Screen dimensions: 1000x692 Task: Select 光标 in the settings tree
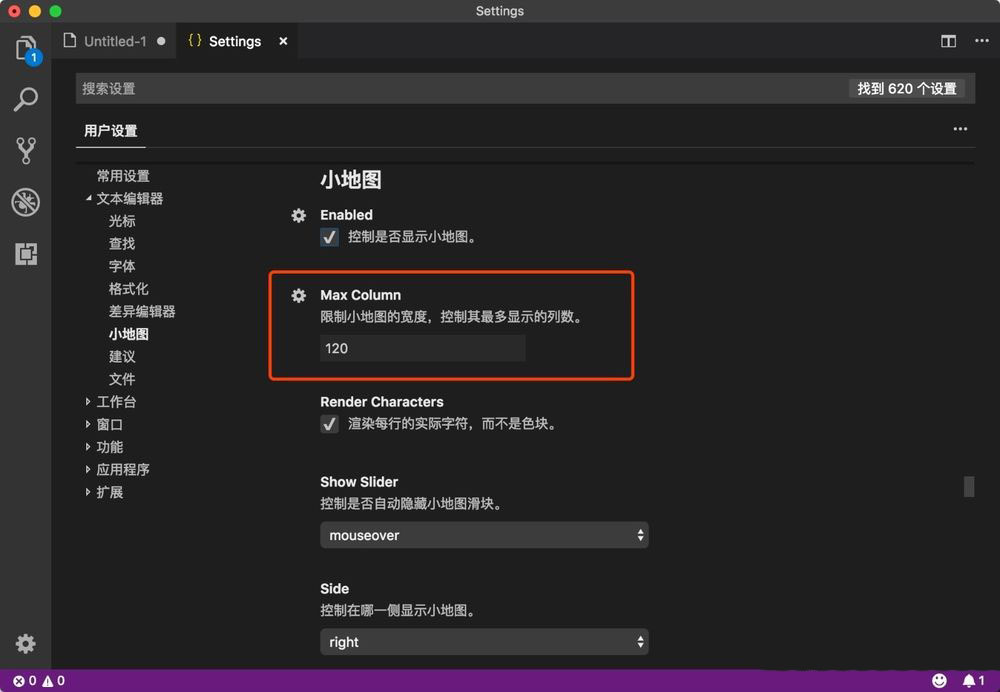tap(122, 220)
